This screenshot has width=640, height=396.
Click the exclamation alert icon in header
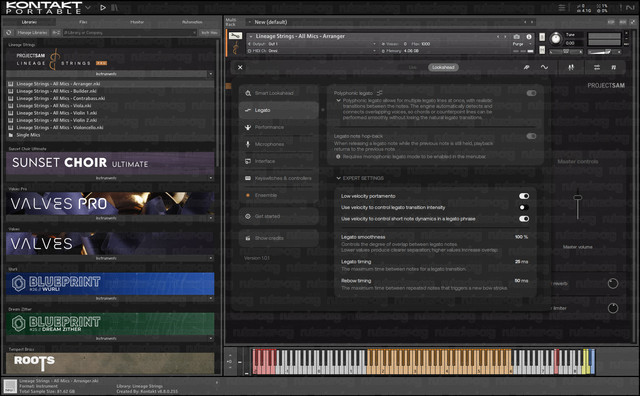pyautogui.click(x=621, y=8)
